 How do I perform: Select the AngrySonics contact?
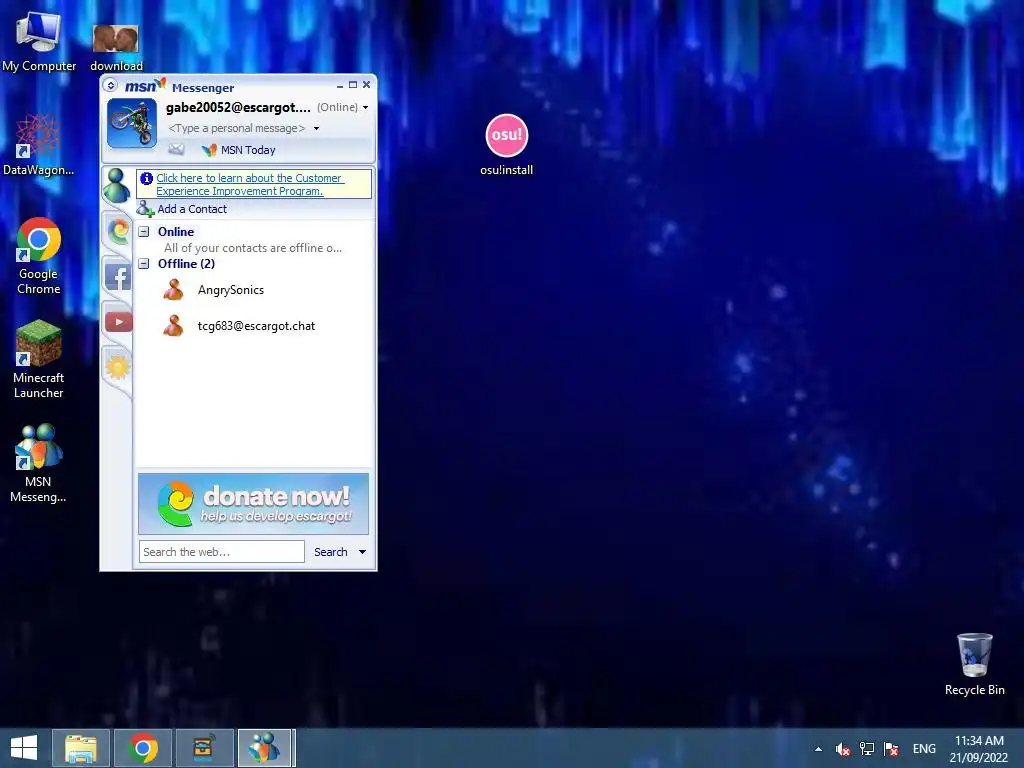[231, 290]
